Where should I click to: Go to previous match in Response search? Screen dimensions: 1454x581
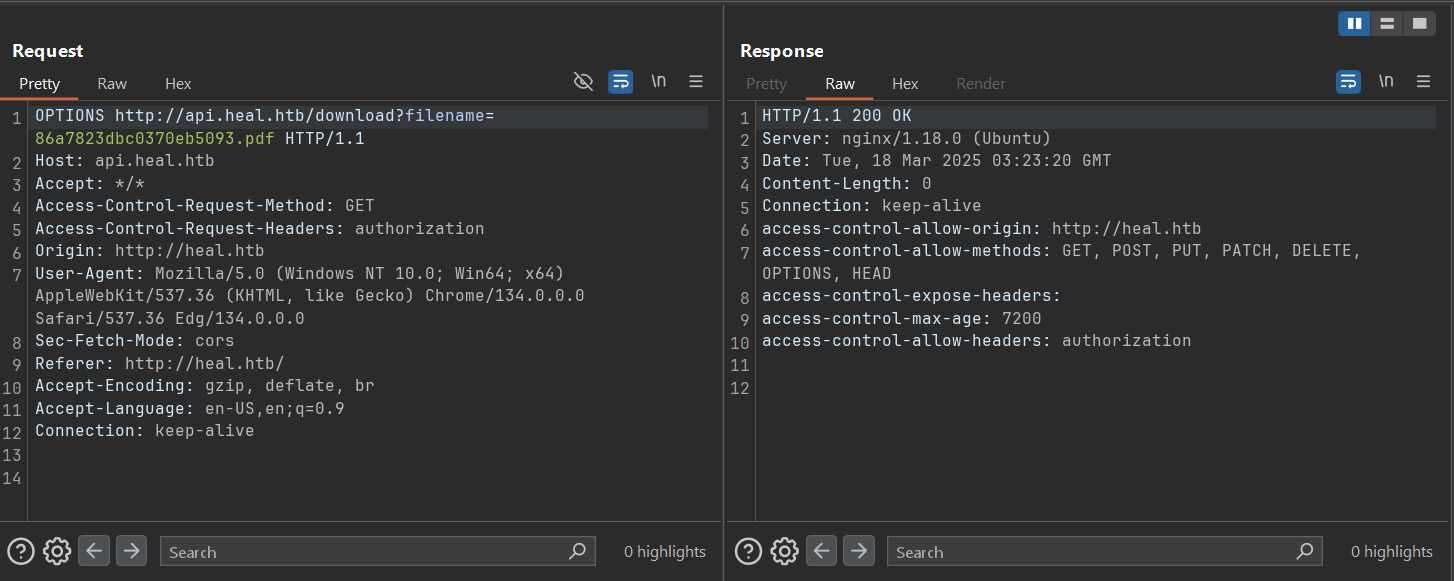point(821,551)
